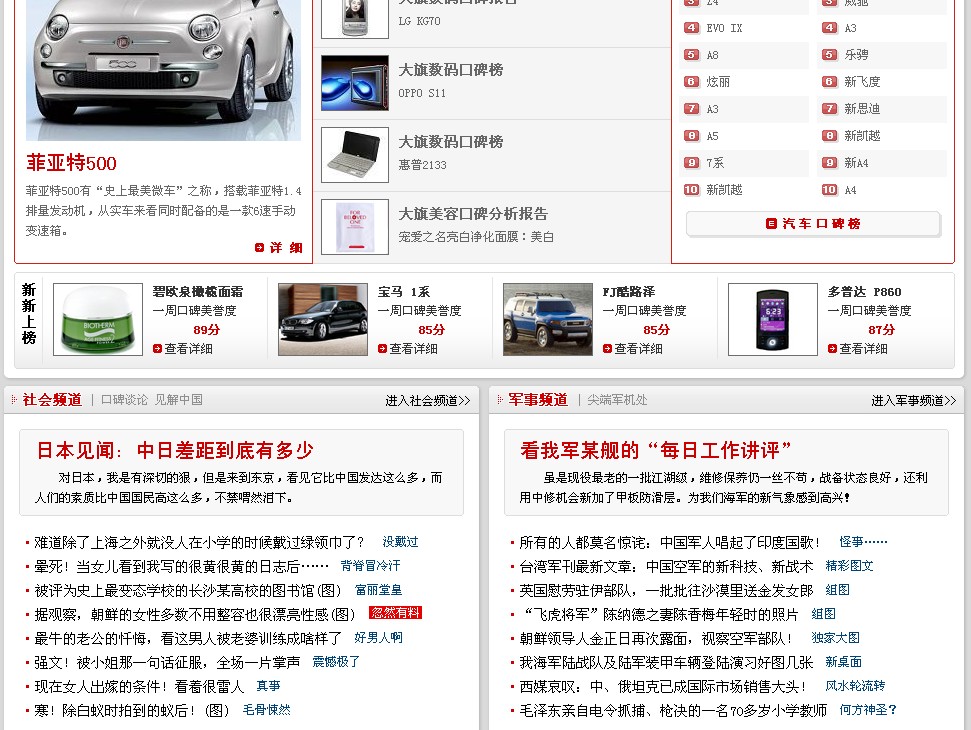Open the 菲亚特500 详细 link
Screen dimensions: 971x730
coord(279,248)
